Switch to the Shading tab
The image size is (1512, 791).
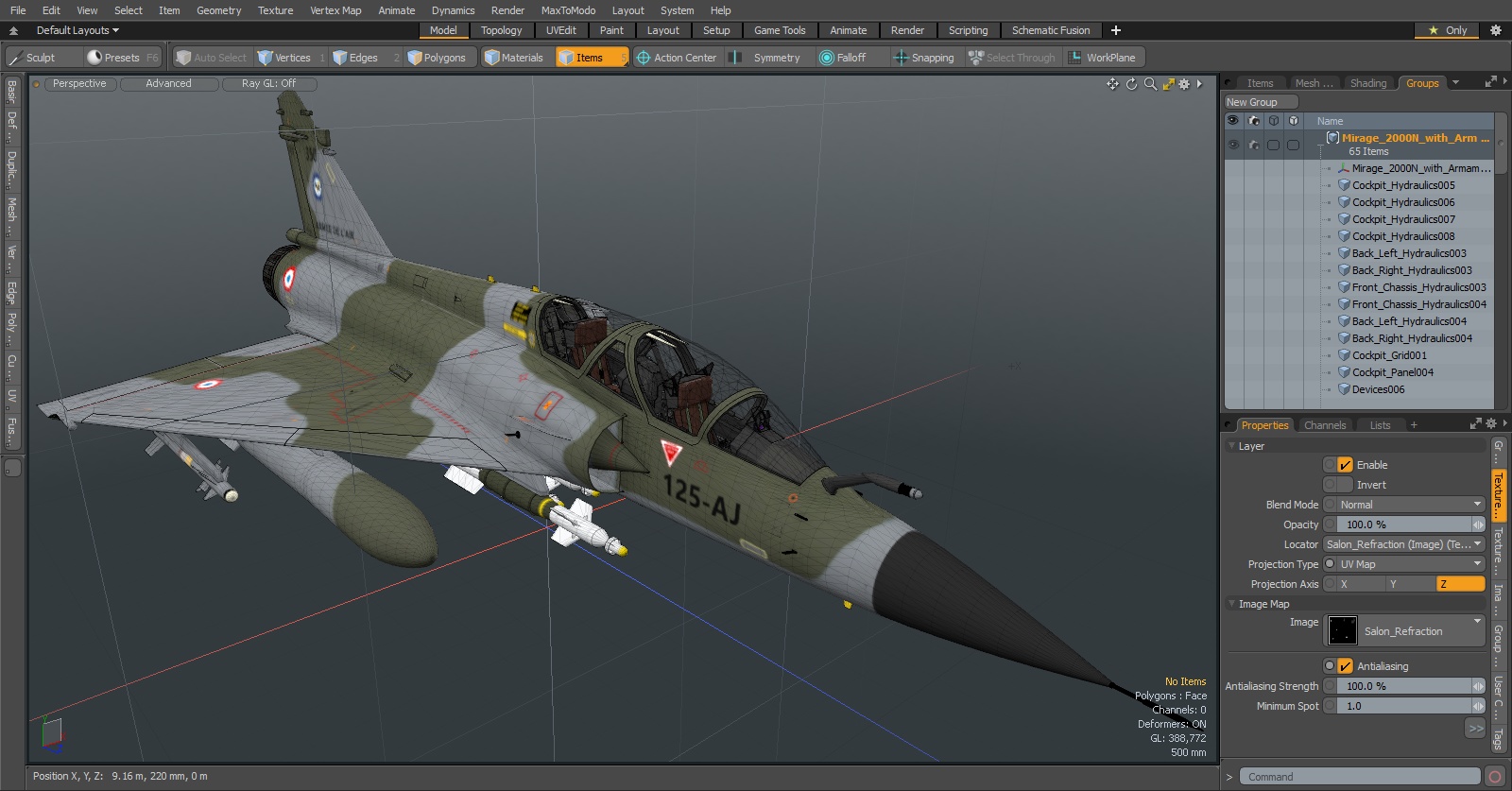coord(1368,83)
